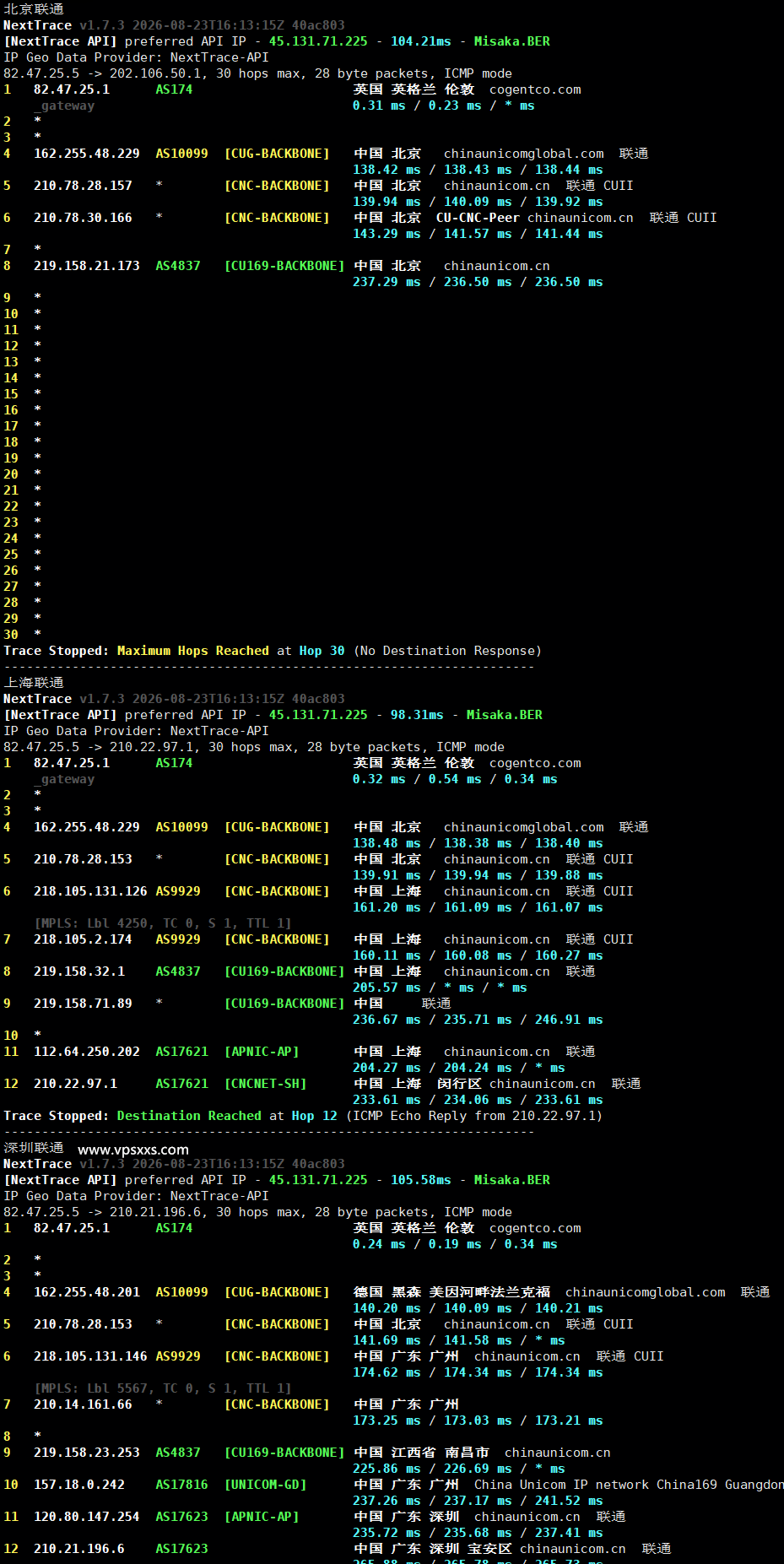784x1564 pixels.
Task: Click the 241.52 ms latency value
Action: point(569,1501)
